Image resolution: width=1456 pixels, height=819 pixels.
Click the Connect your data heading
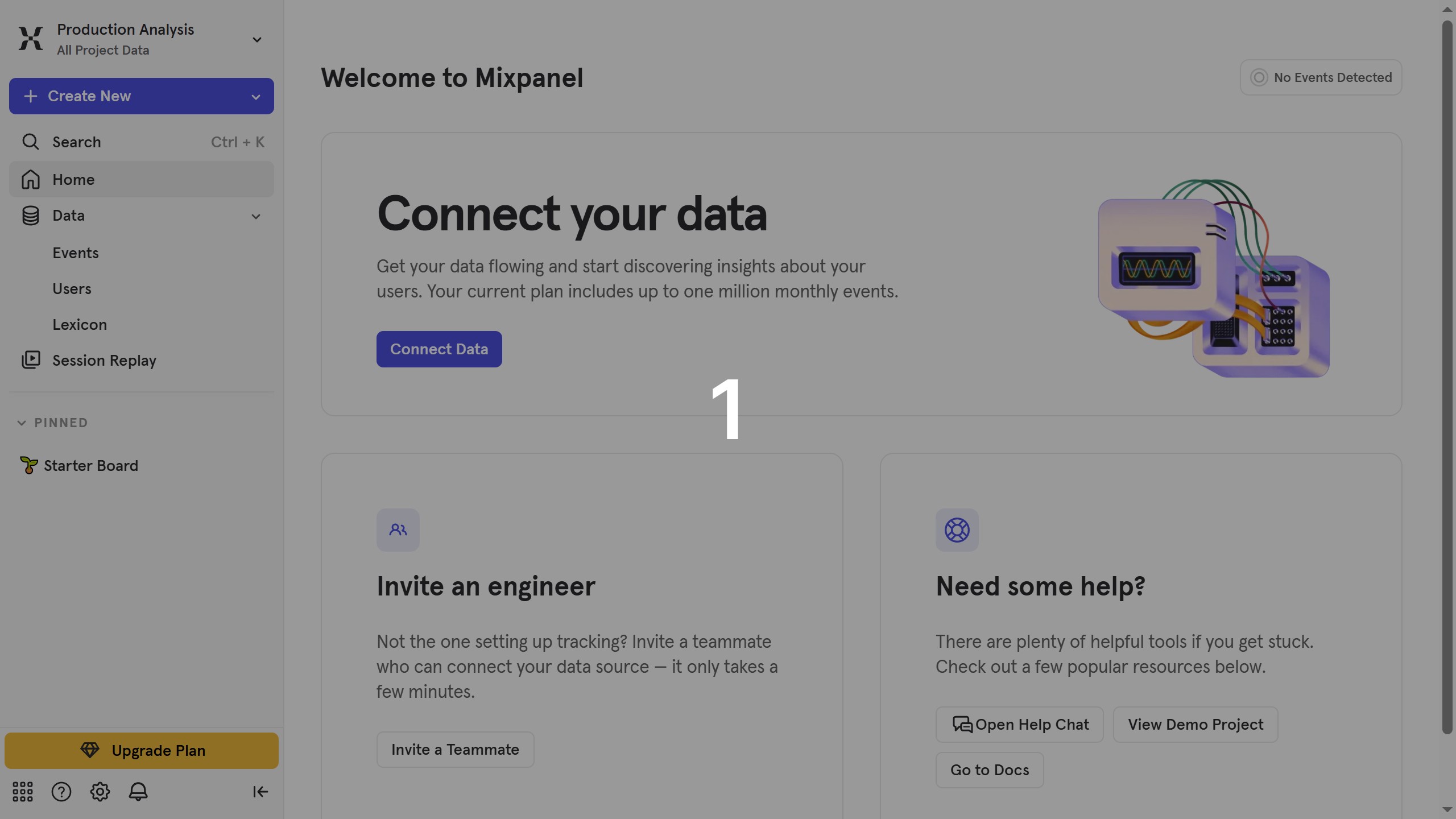pyautogui.click(x=572, y=214)
